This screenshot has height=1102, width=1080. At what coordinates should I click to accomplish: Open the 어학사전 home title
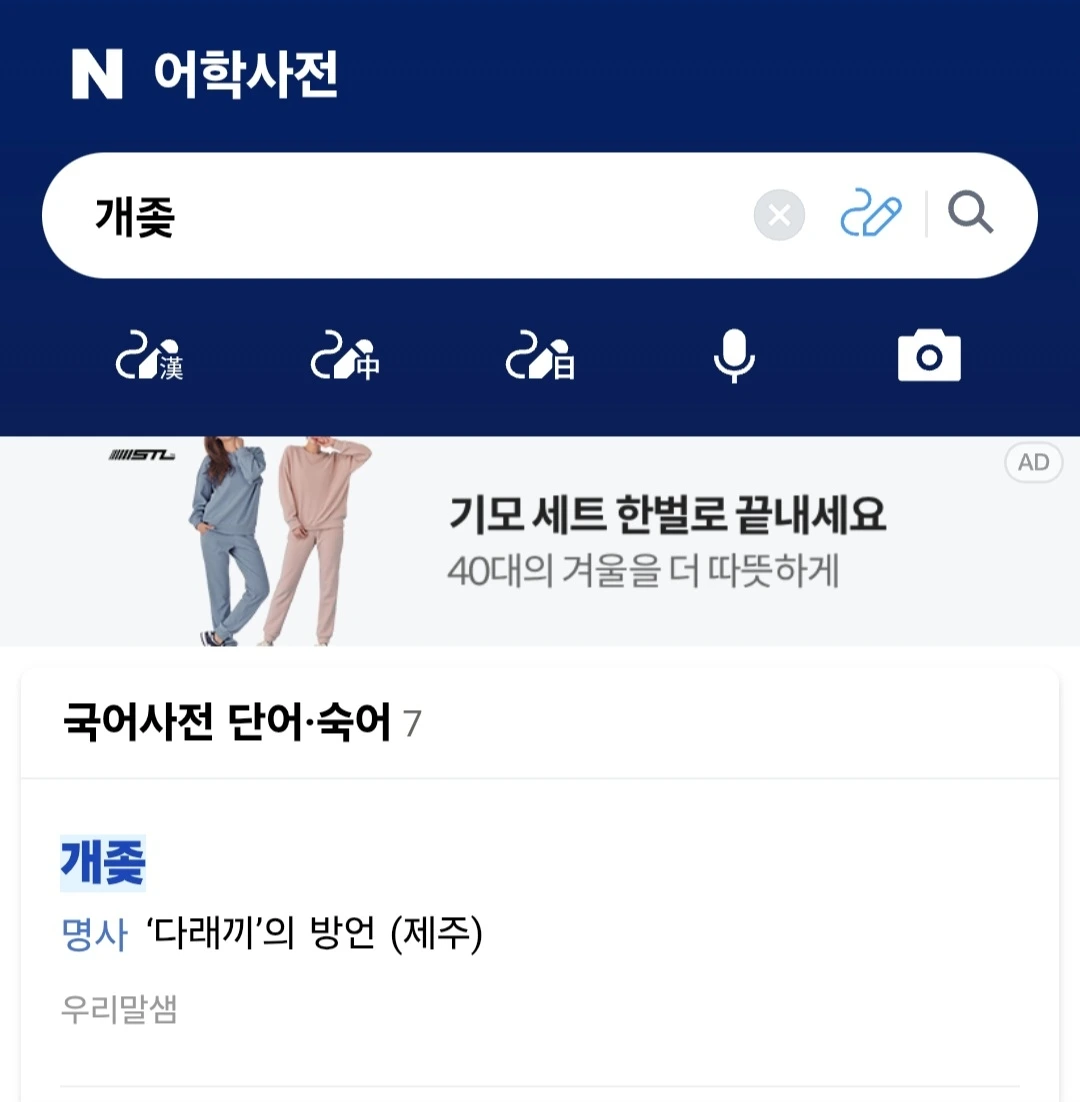(x=246, y=74)
